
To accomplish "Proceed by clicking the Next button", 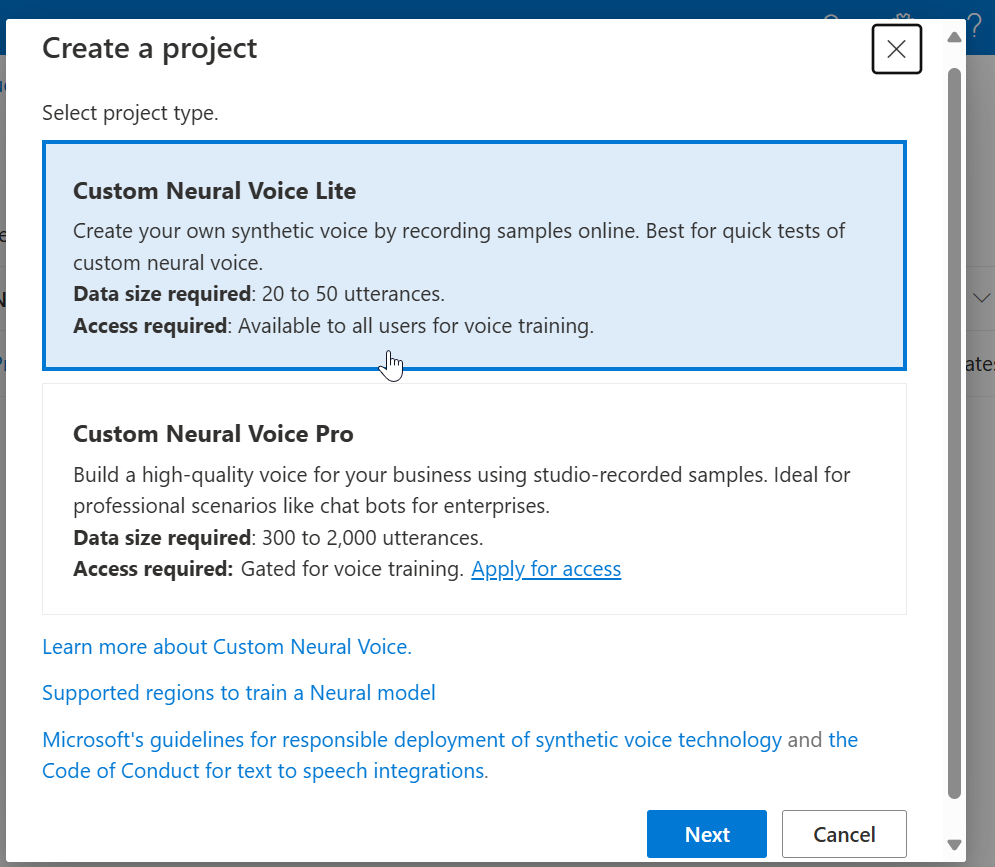I will tap(706, 833).
